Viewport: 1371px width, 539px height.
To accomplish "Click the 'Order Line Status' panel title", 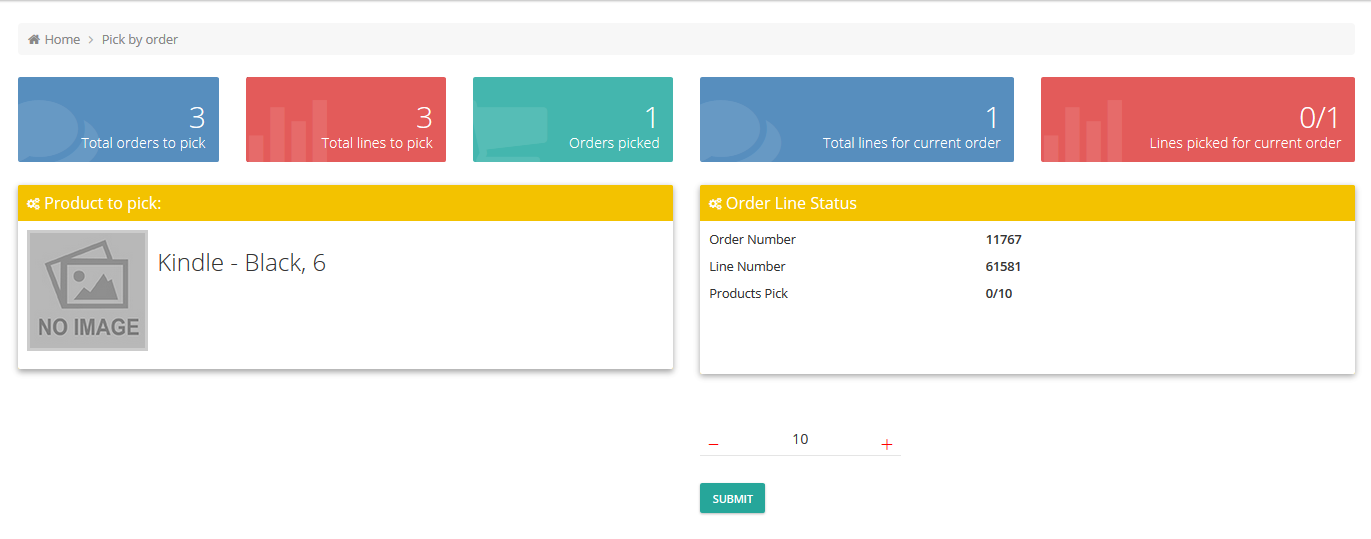I will click(791, 203).
